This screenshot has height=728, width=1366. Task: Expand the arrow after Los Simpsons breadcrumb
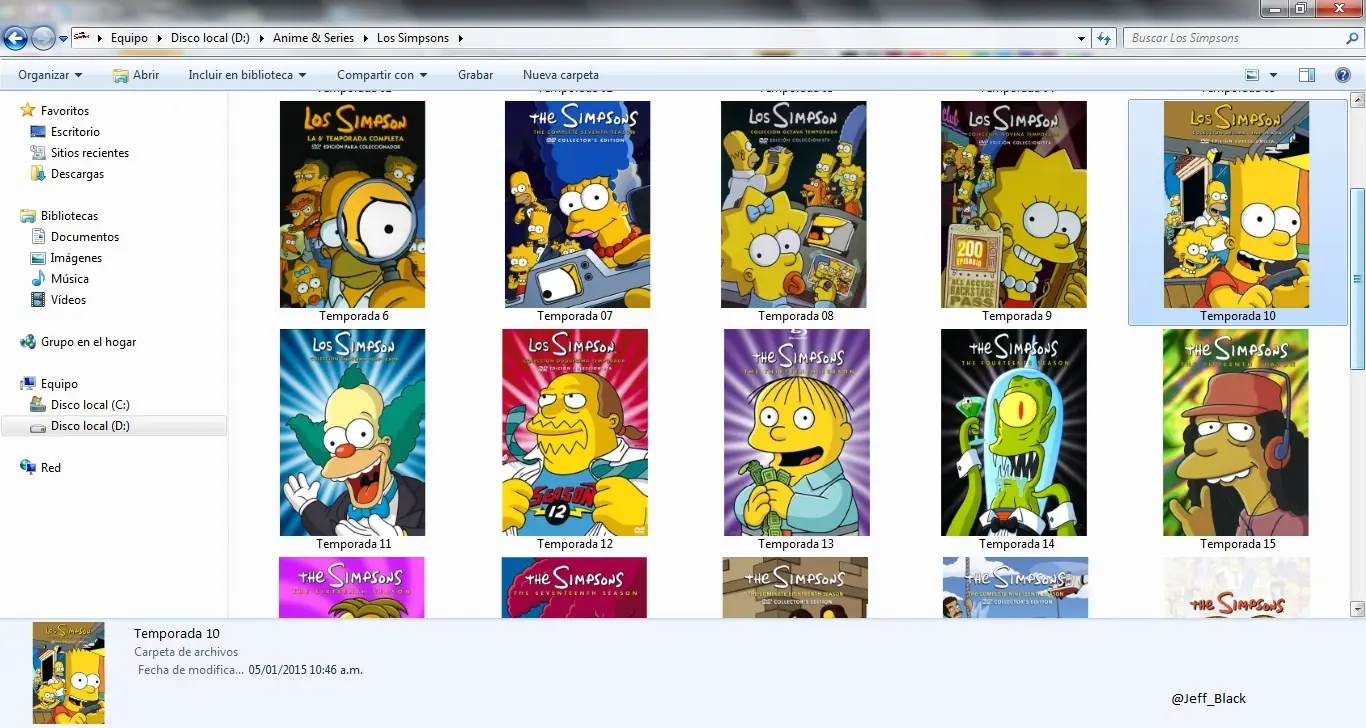click(460, 38)
